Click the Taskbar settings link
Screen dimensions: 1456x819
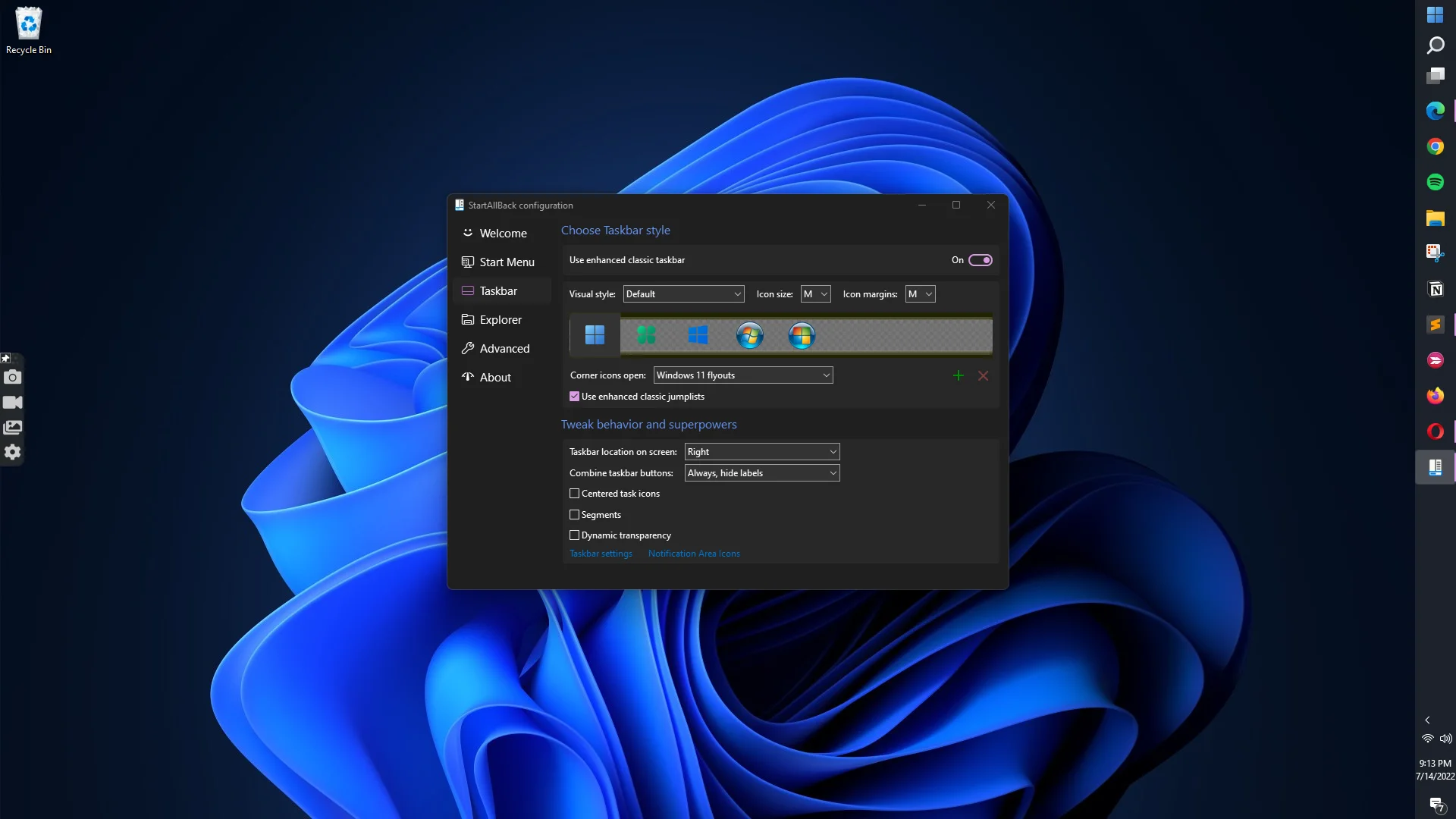pyautogui.click(x=600, y=553)
